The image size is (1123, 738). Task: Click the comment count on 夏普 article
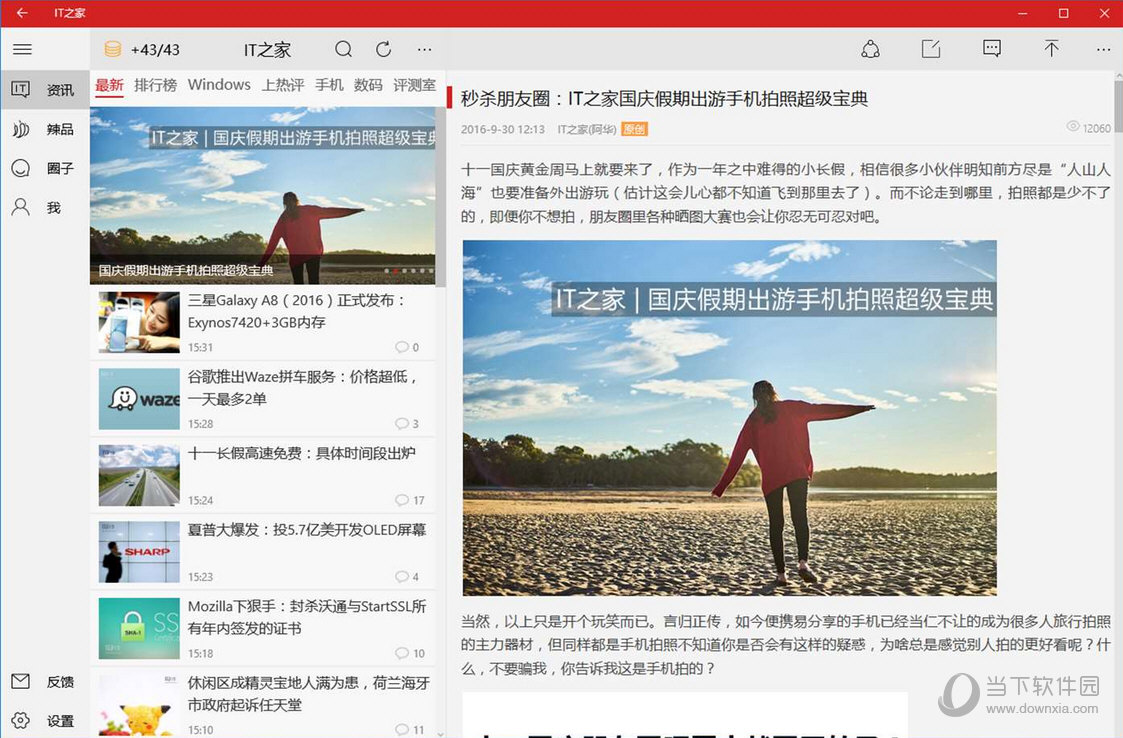pos(407,577)
